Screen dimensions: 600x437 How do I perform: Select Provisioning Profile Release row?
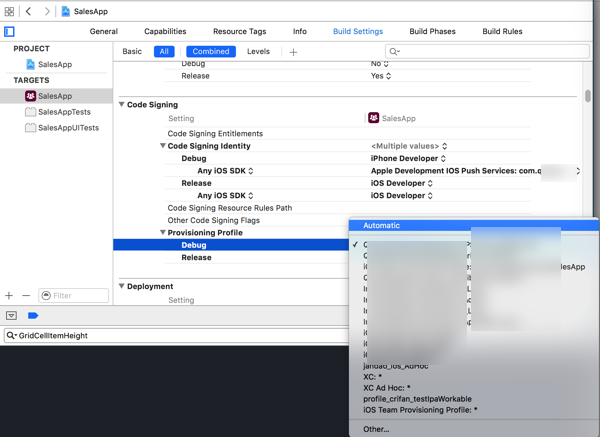point(256,258)
